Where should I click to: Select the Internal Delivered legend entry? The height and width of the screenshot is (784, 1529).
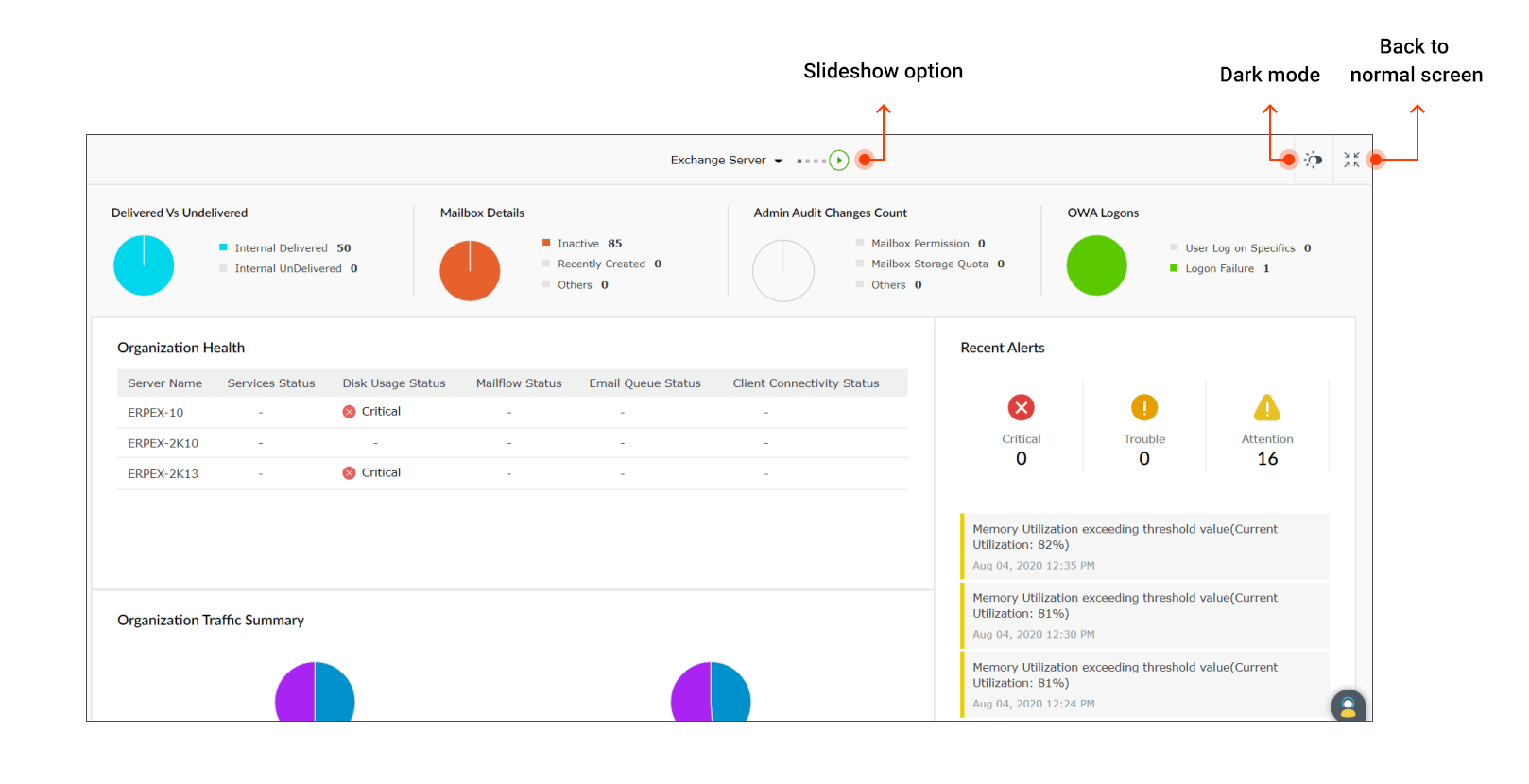tap(285, 248)
